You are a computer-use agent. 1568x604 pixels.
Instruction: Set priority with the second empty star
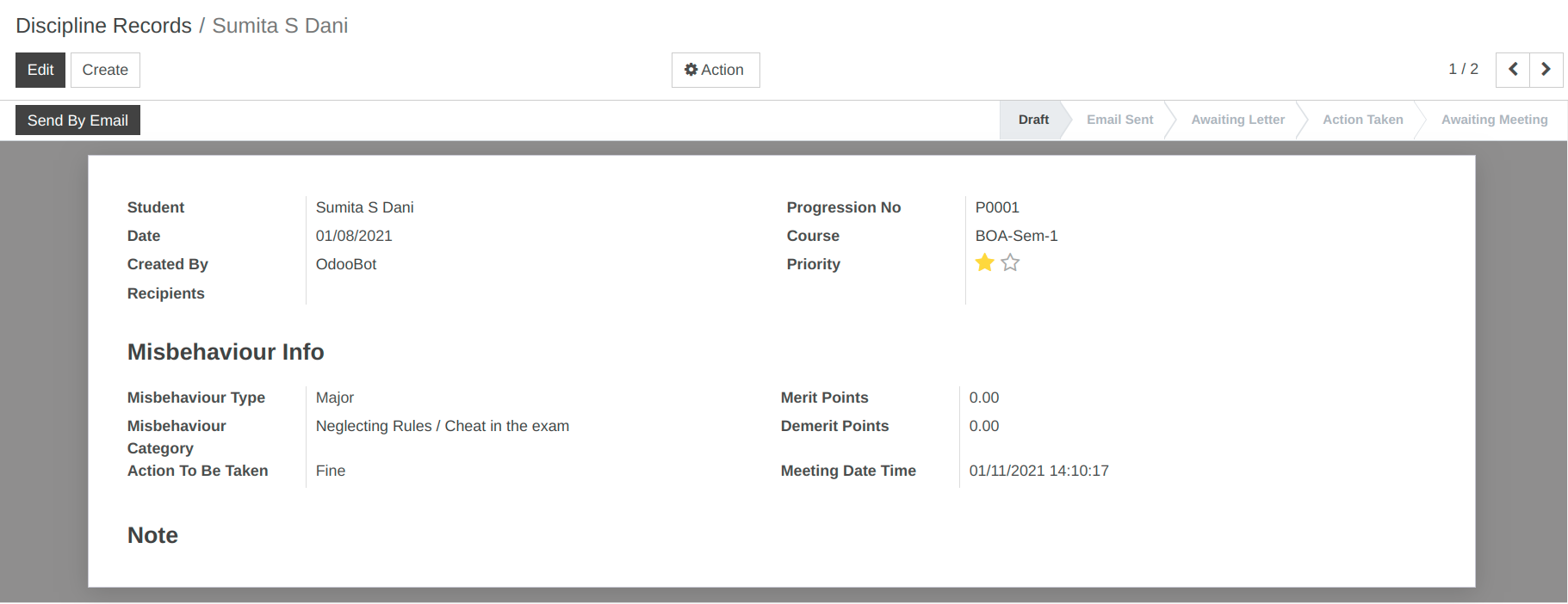1010,263
